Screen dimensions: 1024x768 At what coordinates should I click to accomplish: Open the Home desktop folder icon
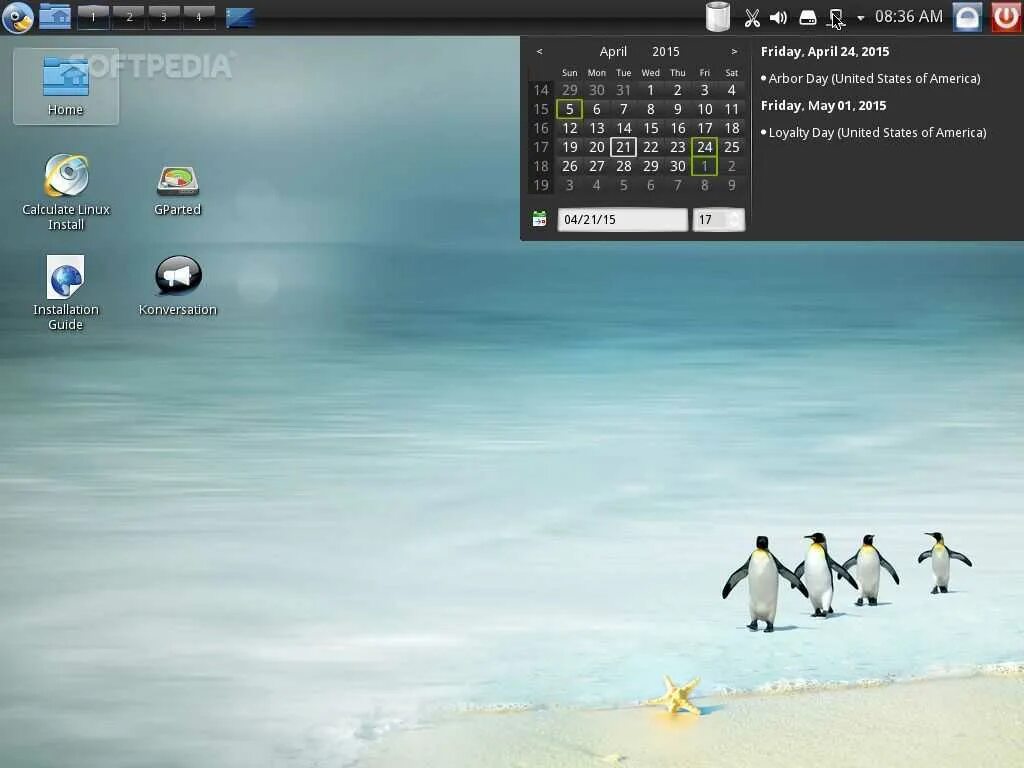65,86
